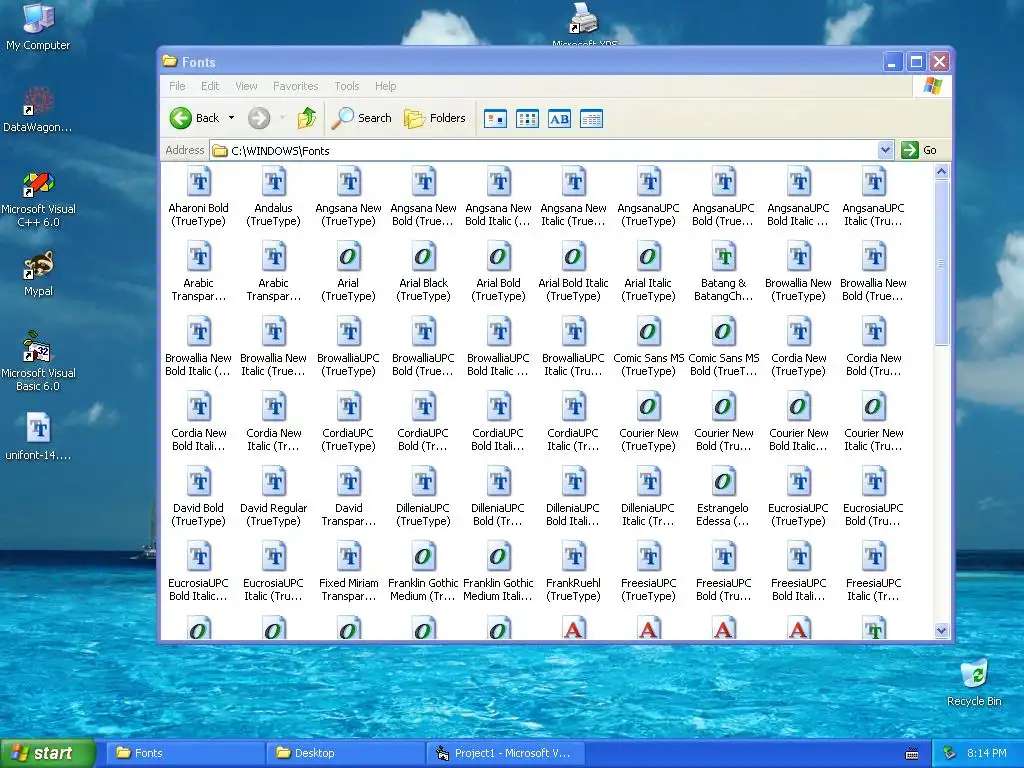Click the vertical scrollbar thumb
1024x768 pixels.
coord(941,263)
